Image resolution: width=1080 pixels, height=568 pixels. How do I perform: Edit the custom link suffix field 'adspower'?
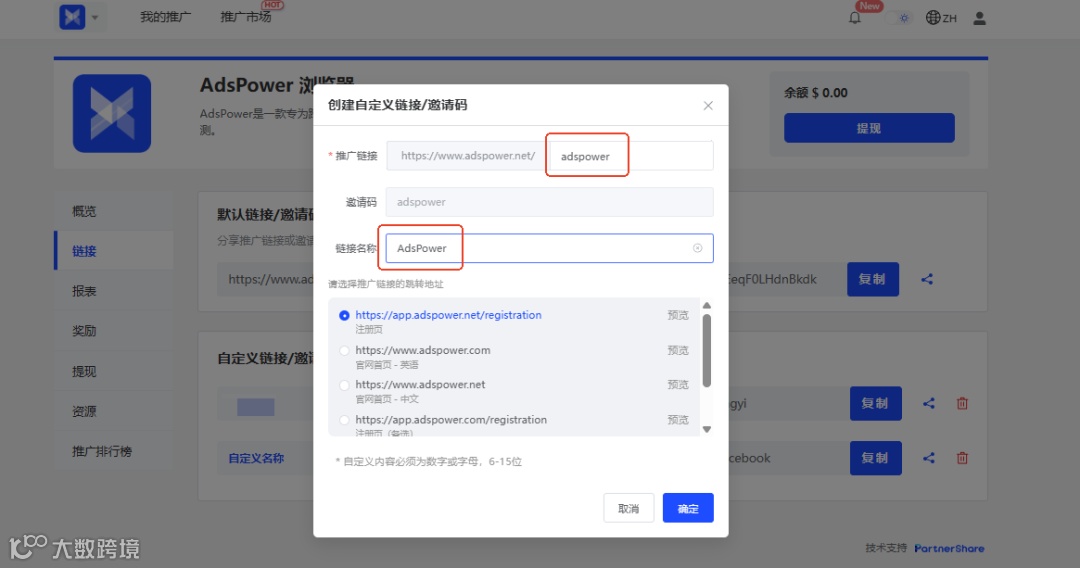click(631, 156)
